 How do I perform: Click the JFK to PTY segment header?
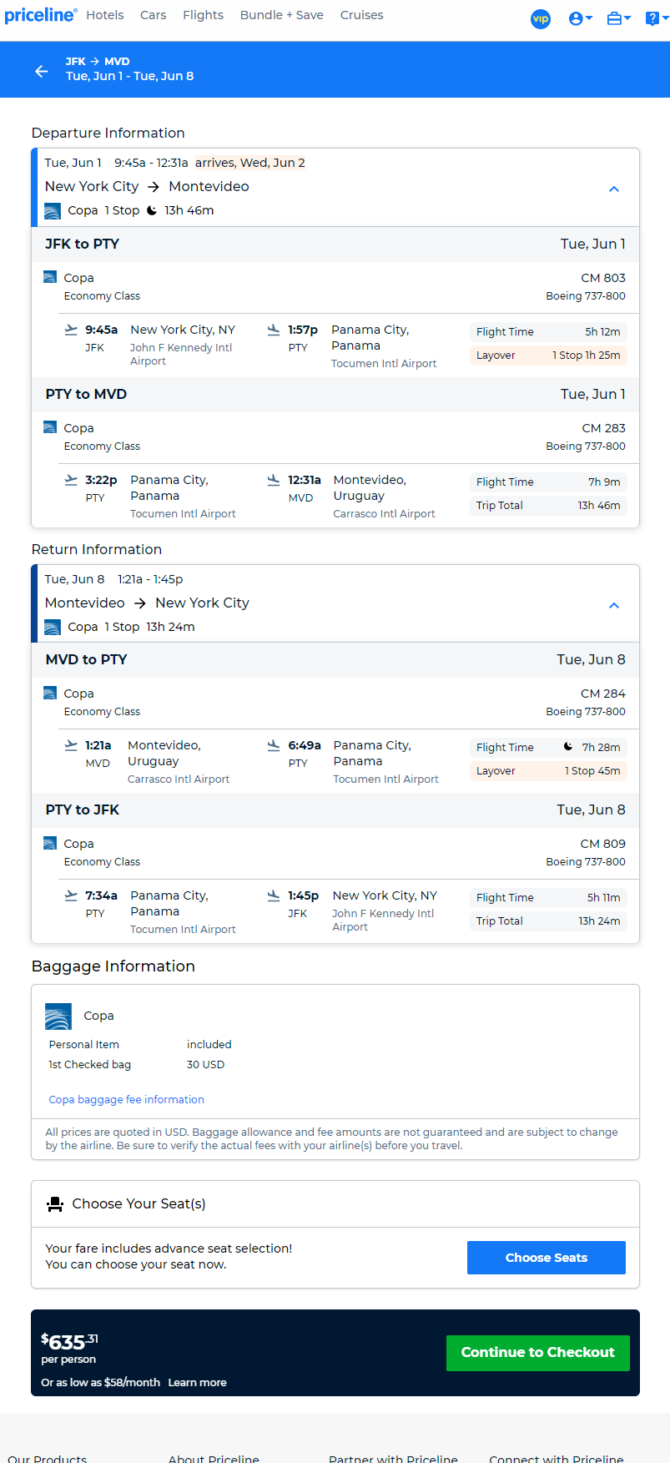(x=335, y=244)
